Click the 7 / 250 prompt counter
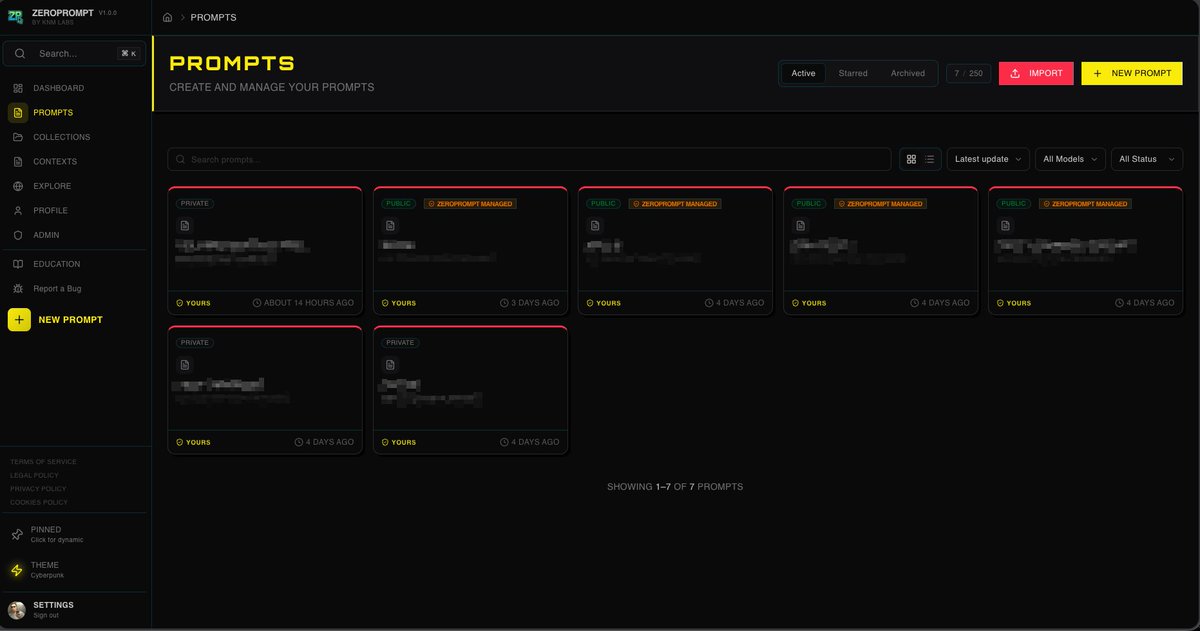 (968, 73)
